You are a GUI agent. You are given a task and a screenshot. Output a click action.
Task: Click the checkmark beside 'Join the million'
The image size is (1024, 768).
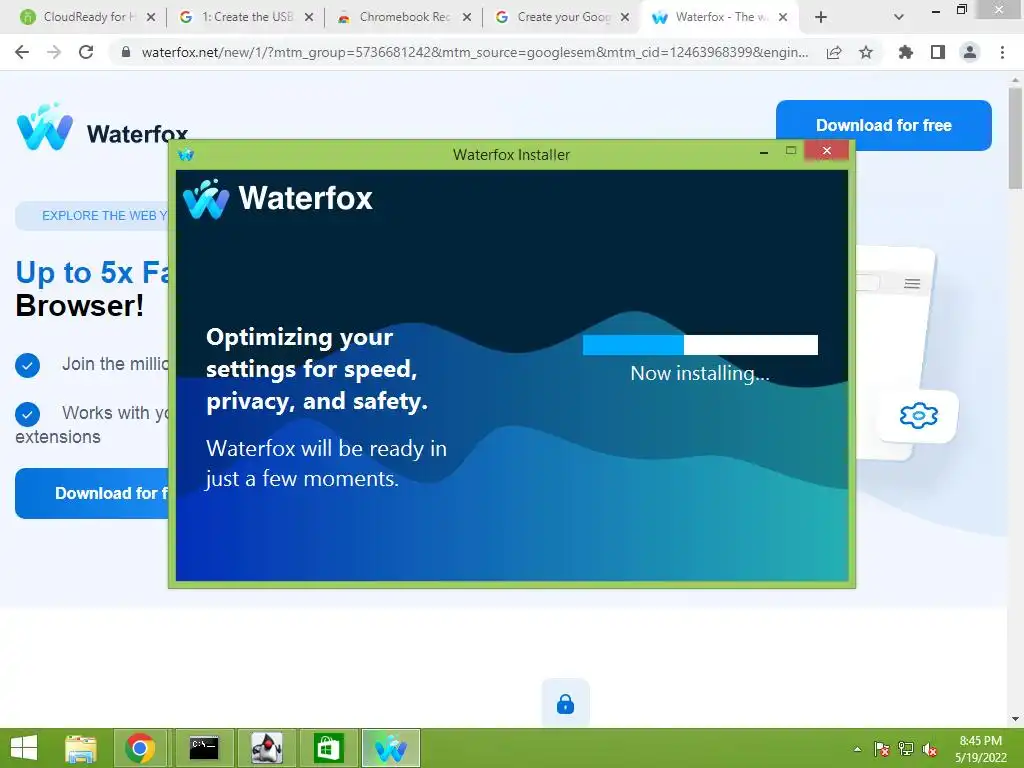tap(27, 365)
